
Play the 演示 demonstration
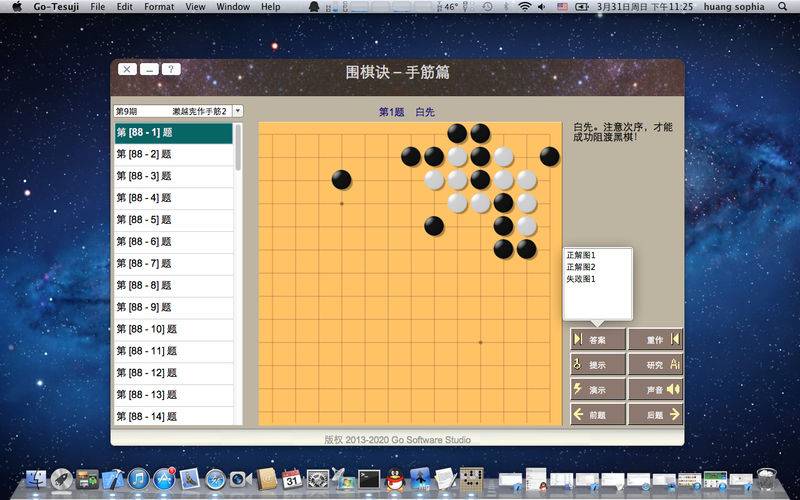point(598,389)
